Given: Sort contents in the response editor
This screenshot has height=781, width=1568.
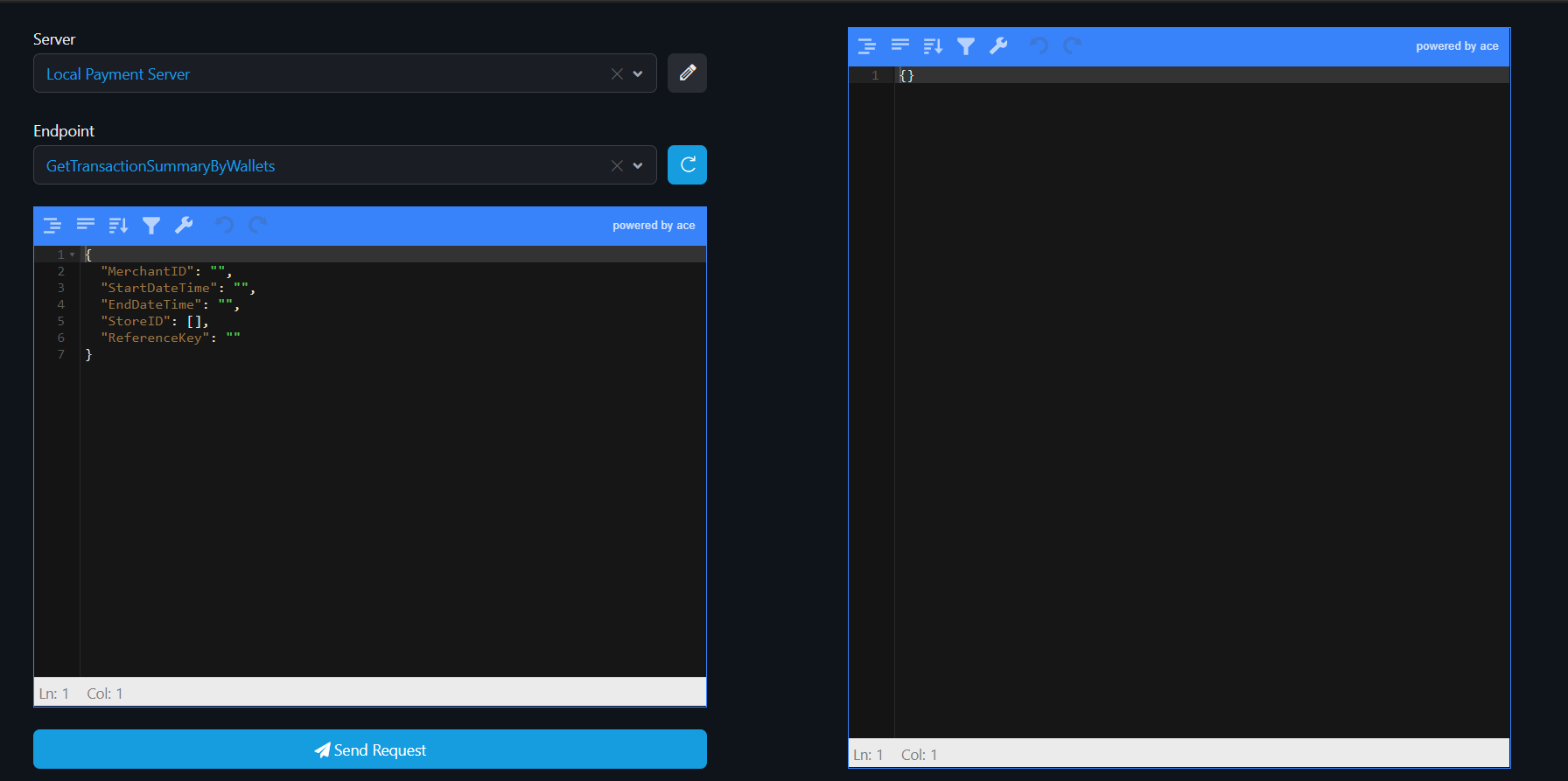Looking at the screenshot, I should click(x=933, y=46).
